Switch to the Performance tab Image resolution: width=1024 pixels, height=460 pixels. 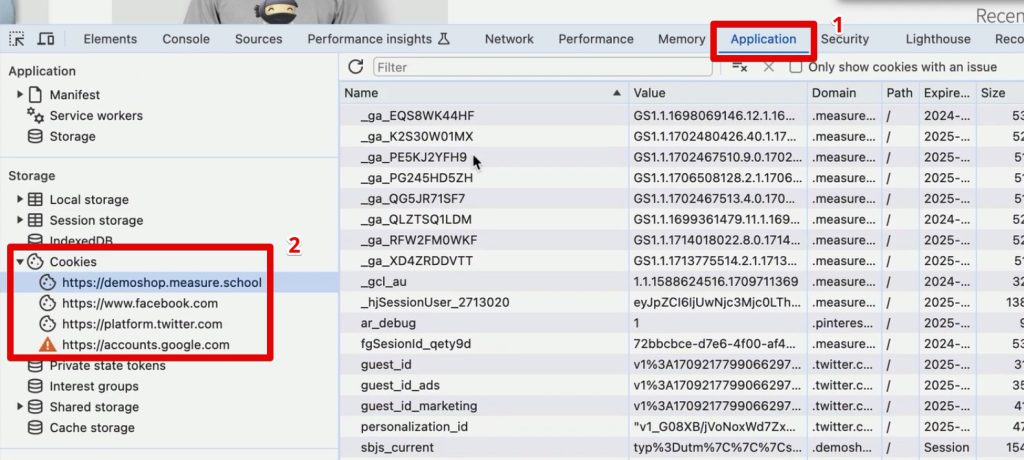[596, 39]
